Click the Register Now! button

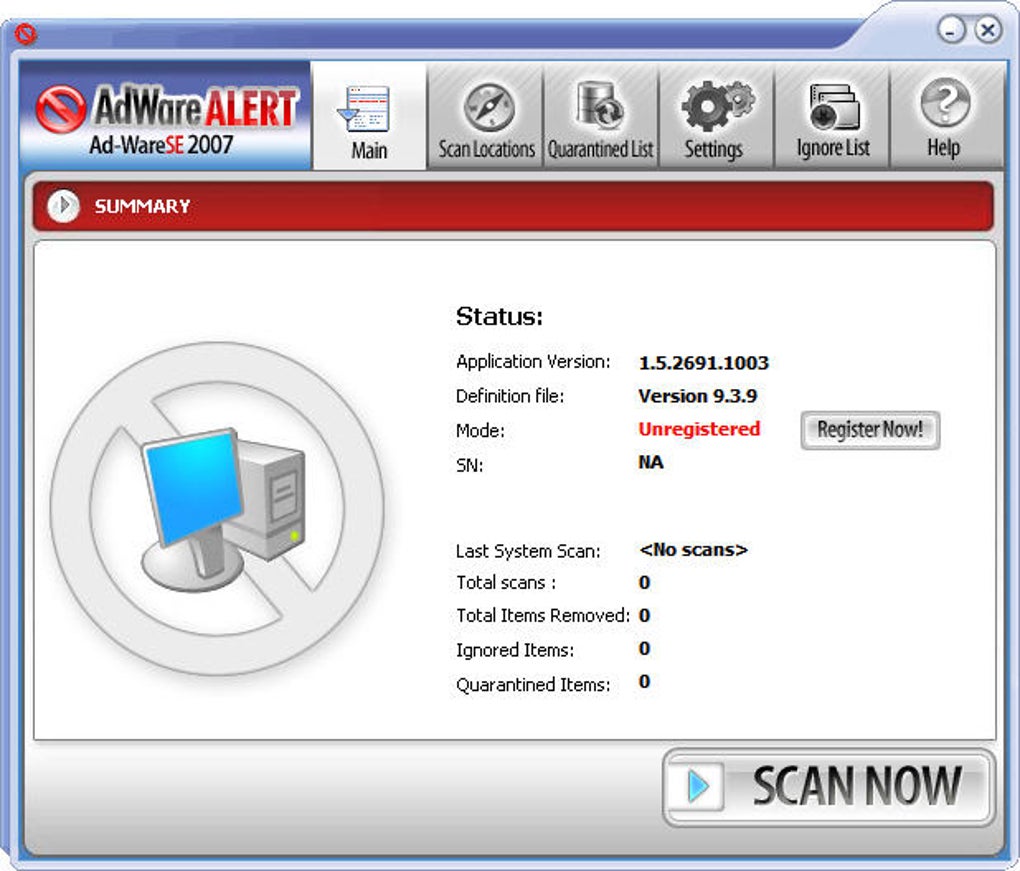870,430
